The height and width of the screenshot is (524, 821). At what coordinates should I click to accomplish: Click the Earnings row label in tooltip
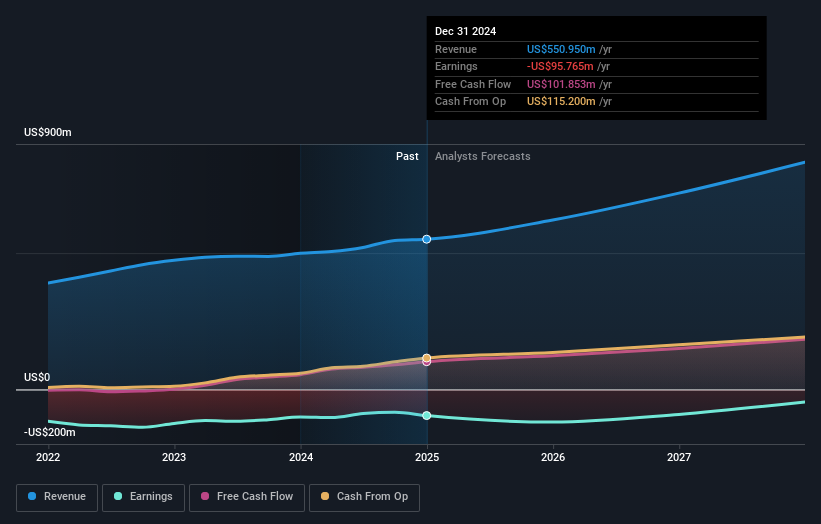click(456, 66)
